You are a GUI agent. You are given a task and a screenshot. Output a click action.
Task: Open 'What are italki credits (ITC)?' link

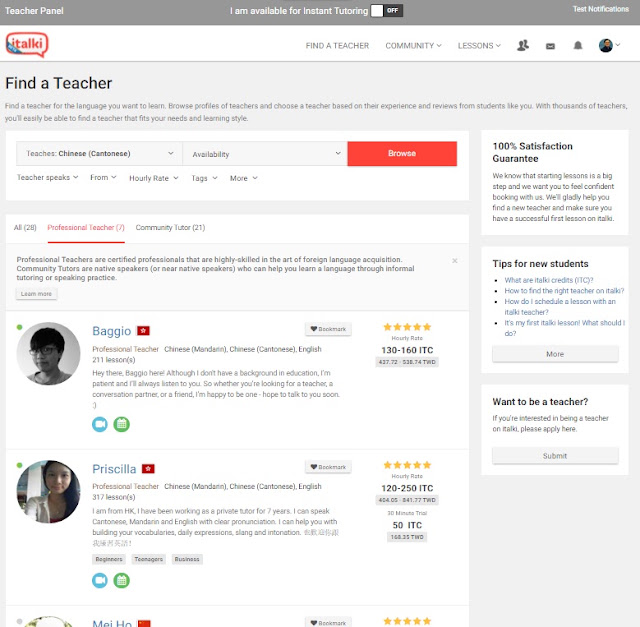point(549,280)
